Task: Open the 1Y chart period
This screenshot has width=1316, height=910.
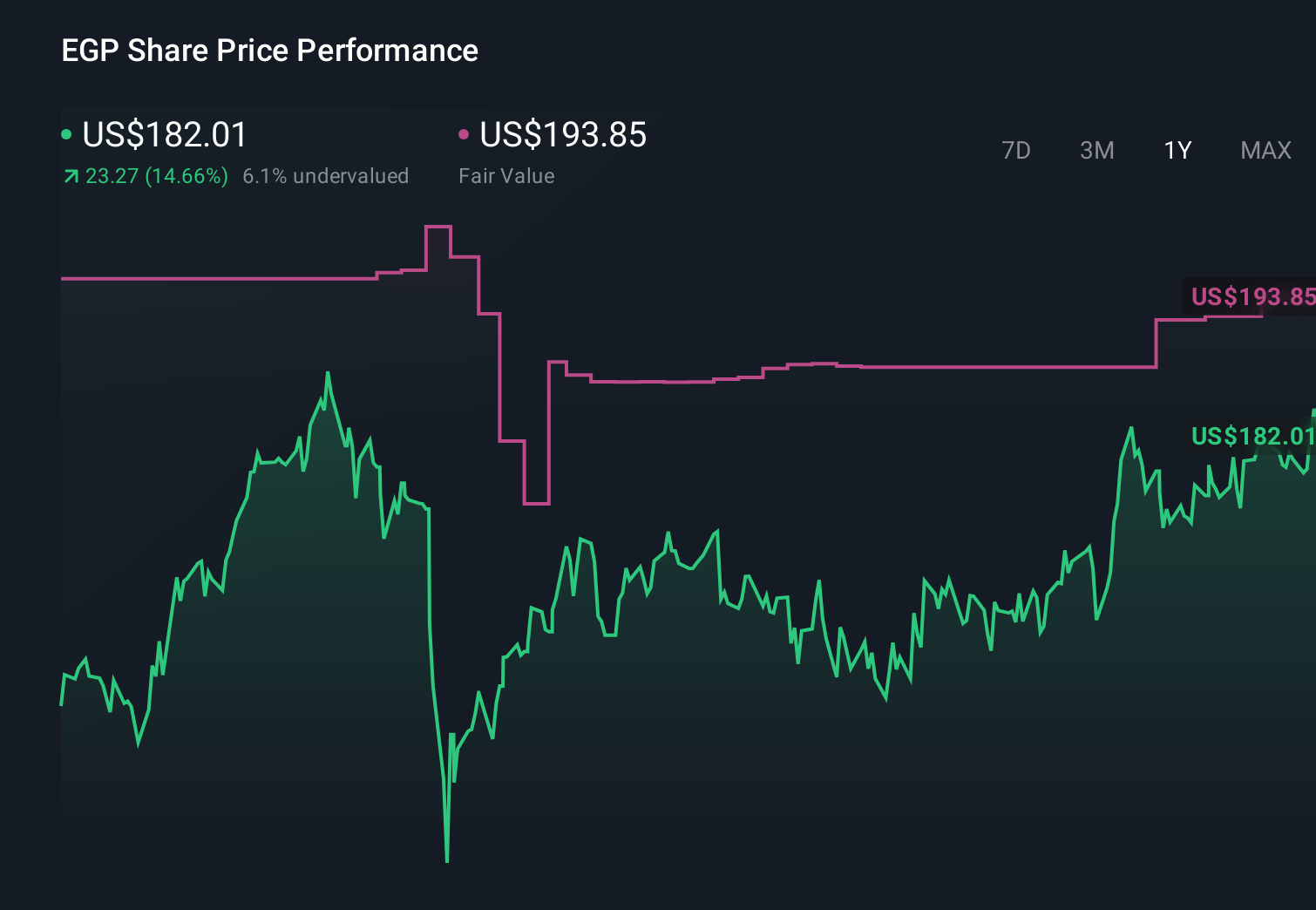Action: point(1177,150)
